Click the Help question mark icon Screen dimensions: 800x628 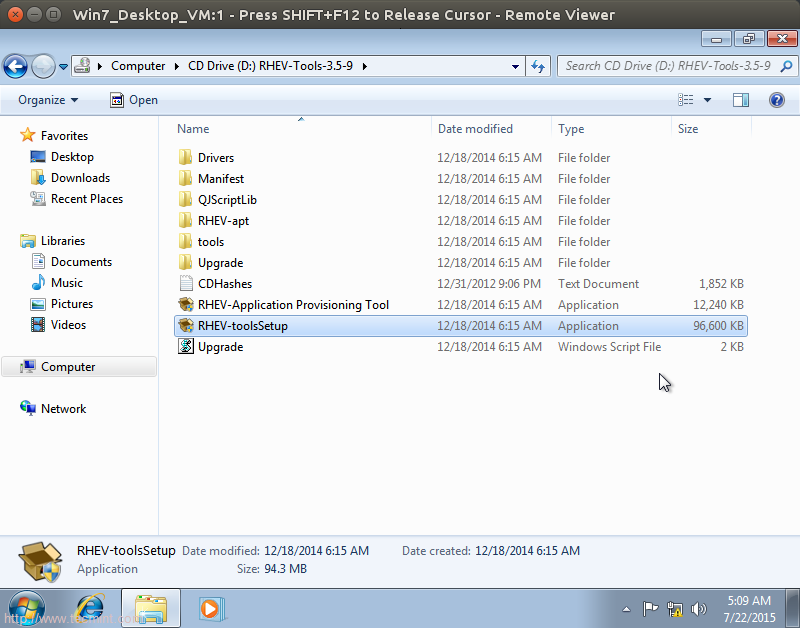[x=776, y=100]
